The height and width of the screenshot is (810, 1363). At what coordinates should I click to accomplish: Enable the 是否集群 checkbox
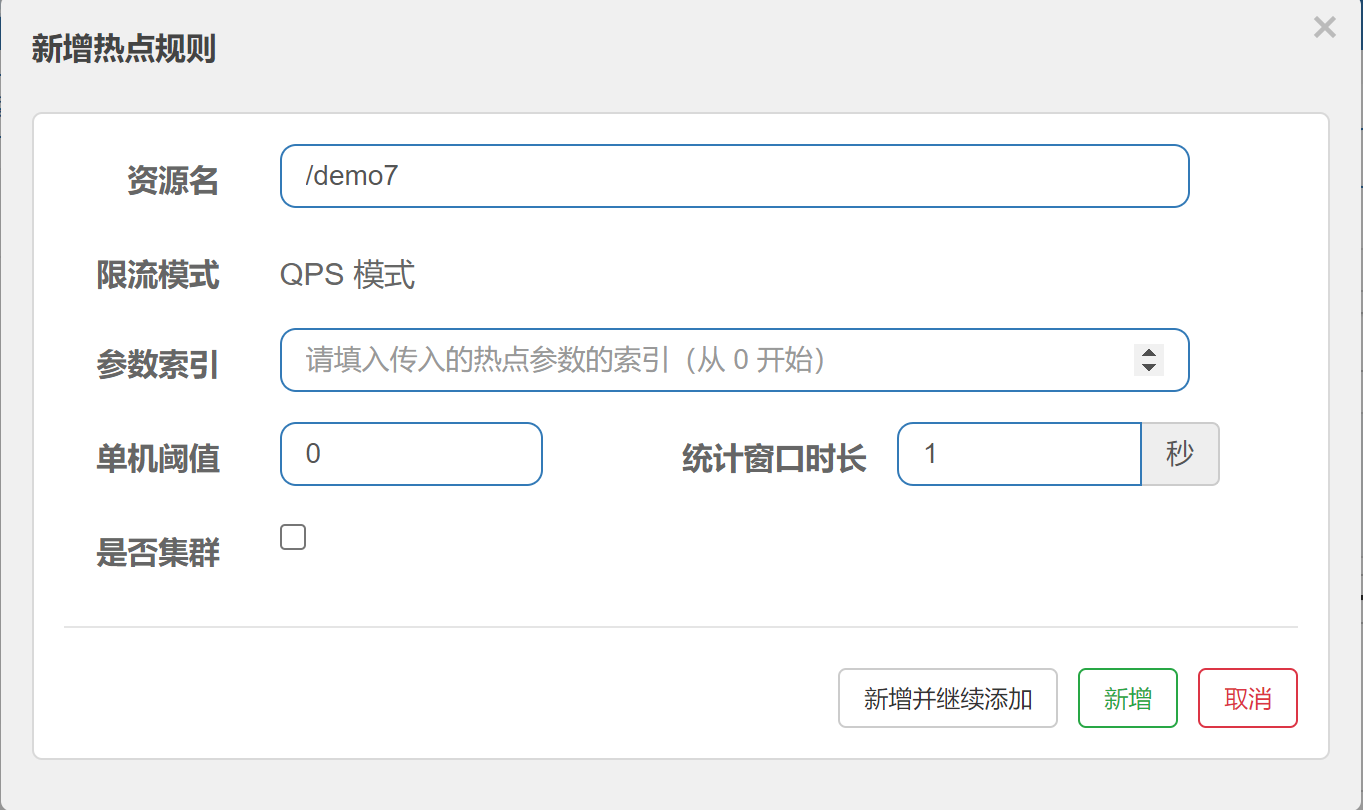click(293, 537)
